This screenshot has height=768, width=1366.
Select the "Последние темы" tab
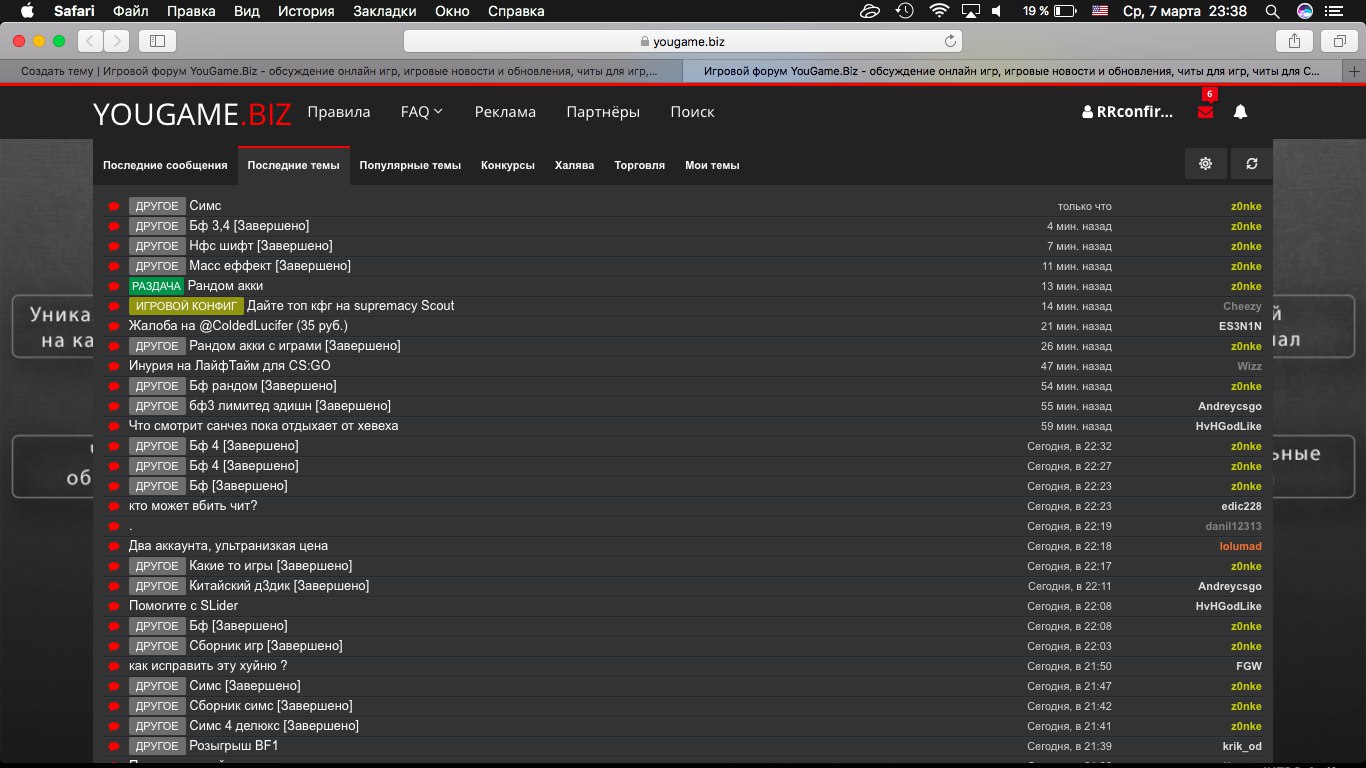click(294, 165)
